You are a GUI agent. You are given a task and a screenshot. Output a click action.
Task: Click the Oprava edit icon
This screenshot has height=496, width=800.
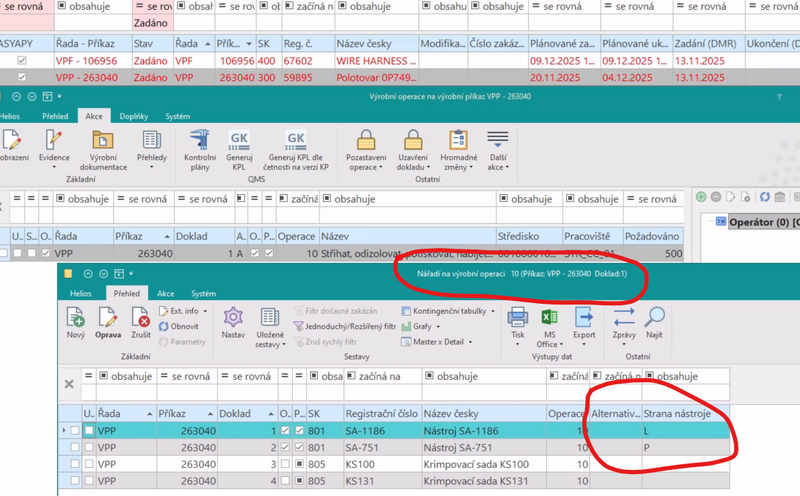(108, 319)
